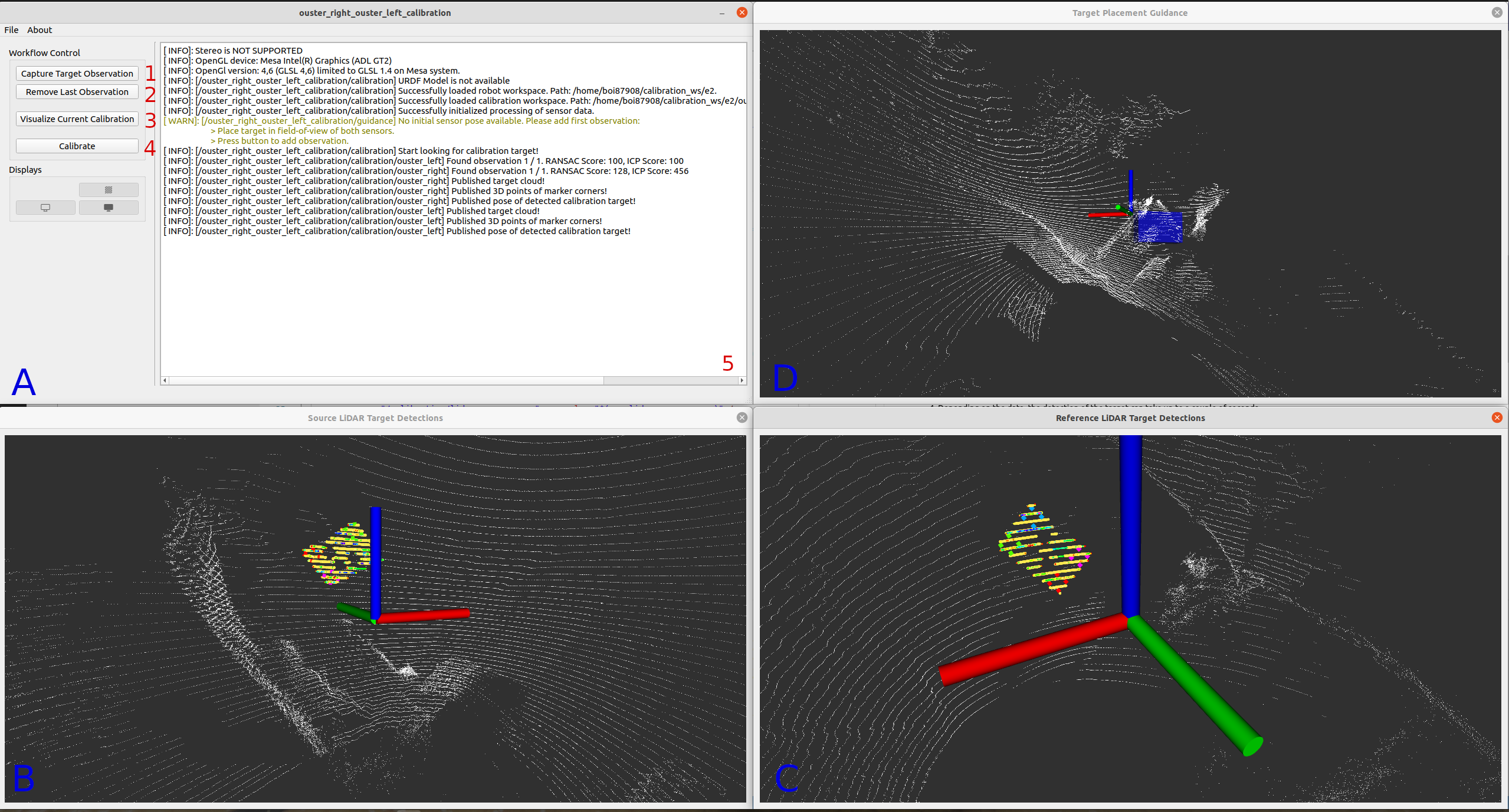Minimize the ouster_right_ouster_left_calibration window

(x=722, y=13)
